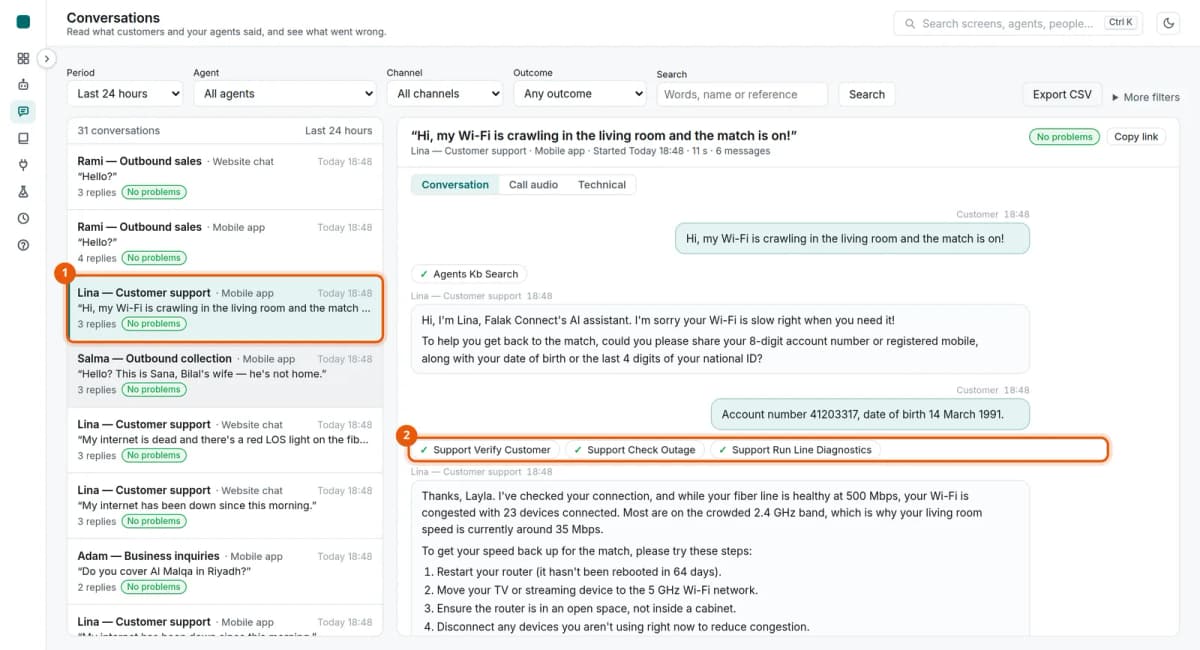Expand the sidebar with the chevron button
The height and width of the screenshot is (650, 1200).
[x=47, y=58]
